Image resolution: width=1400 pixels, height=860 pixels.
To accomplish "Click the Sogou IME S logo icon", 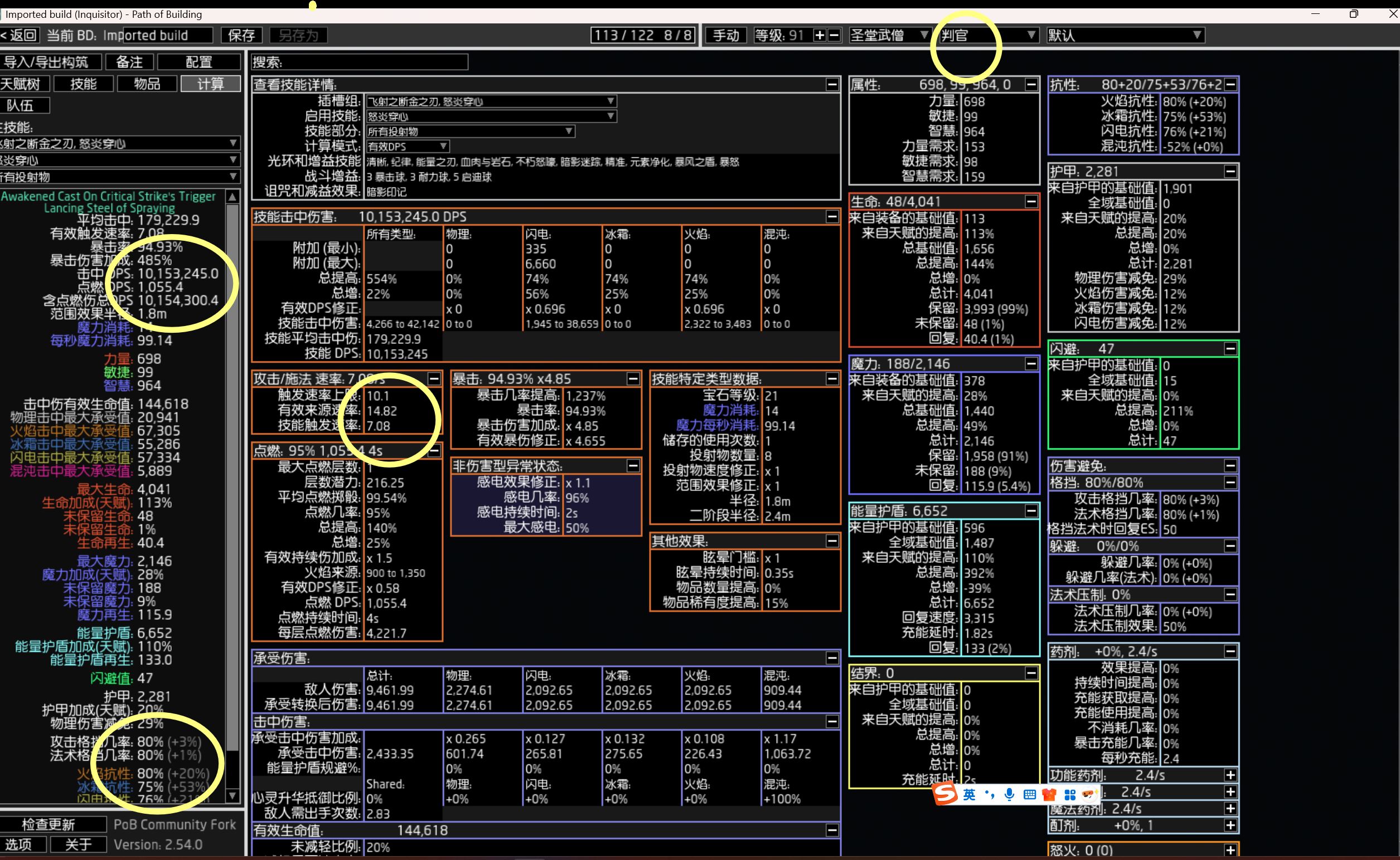I will 946,794.
